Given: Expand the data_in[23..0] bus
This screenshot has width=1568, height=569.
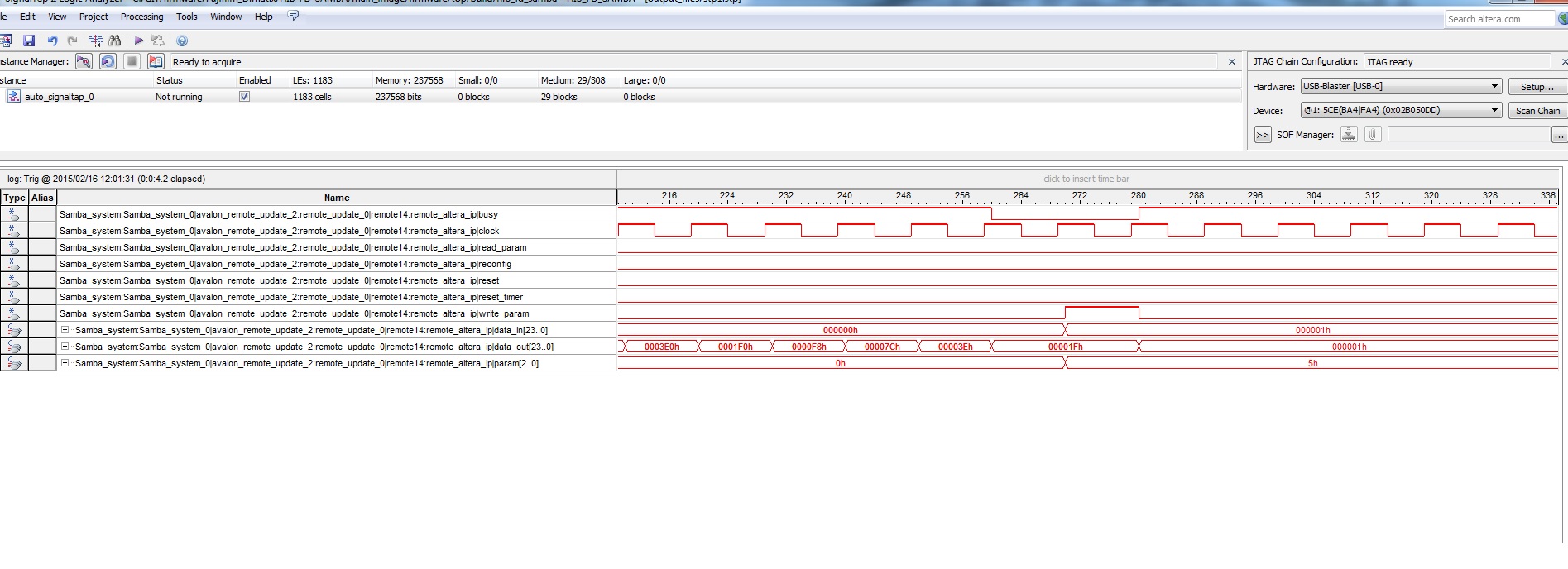Looking at the screenshot, I should [65, 330].
